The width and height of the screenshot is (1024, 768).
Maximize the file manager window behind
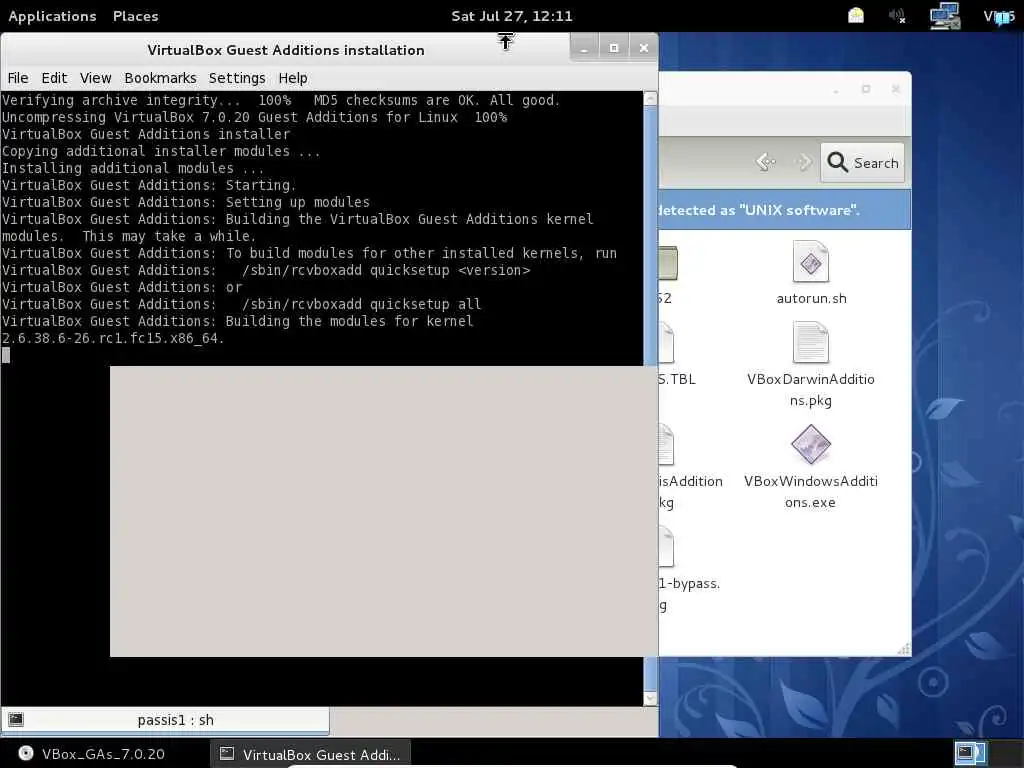(866, 89)
